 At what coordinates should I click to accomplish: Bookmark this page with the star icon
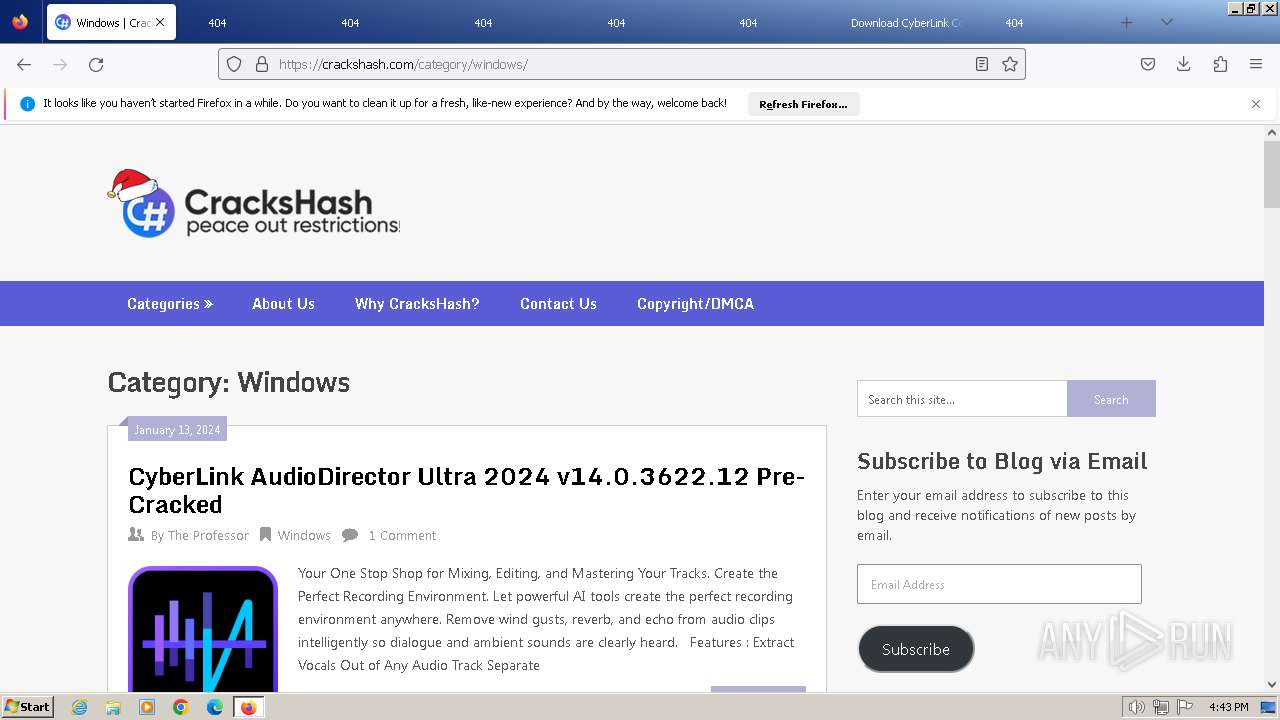click(x=1010, y=64)
